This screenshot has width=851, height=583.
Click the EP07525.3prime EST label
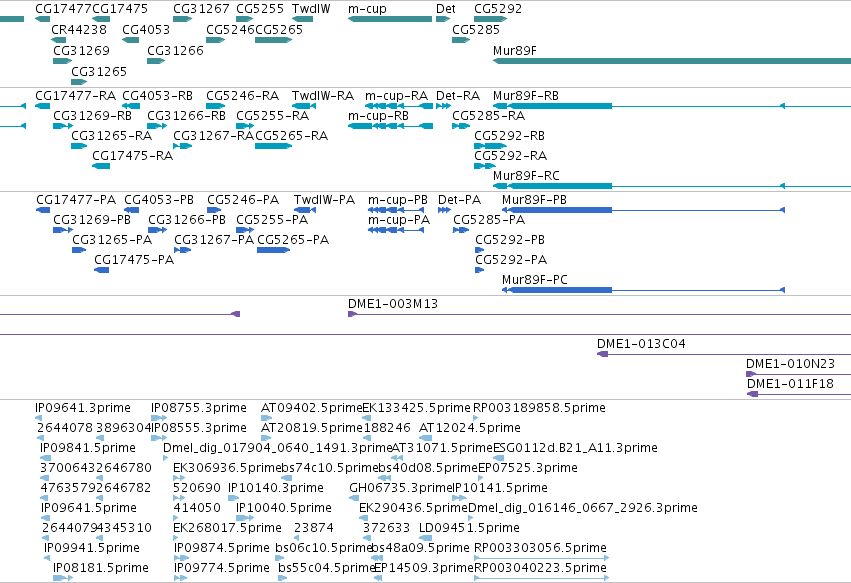tap(528, 468)
